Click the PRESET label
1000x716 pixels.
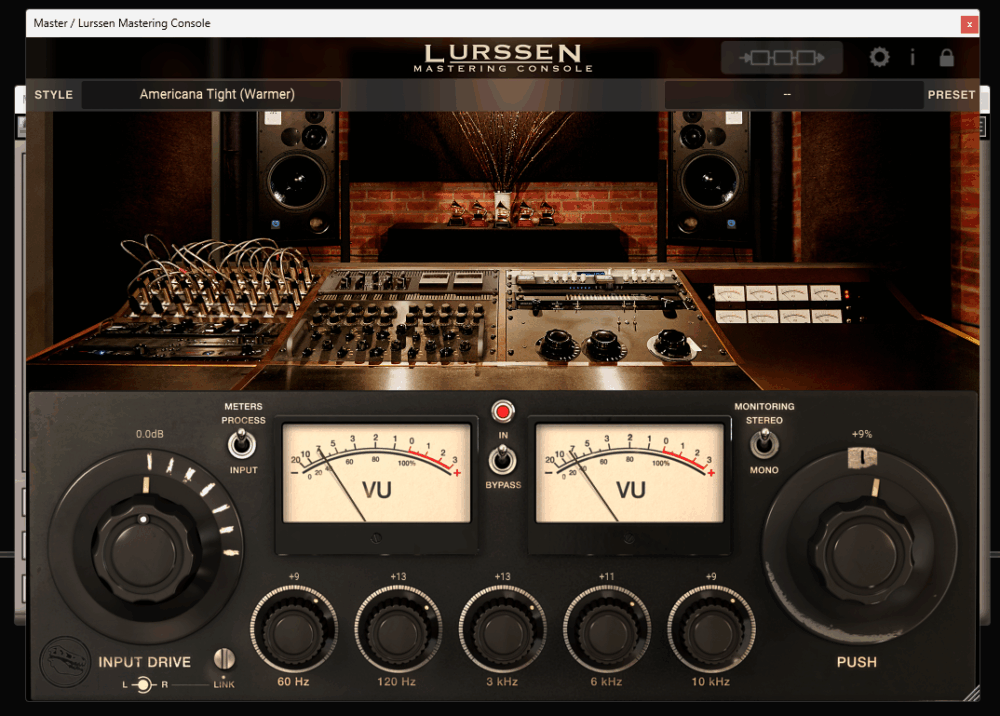951,94
